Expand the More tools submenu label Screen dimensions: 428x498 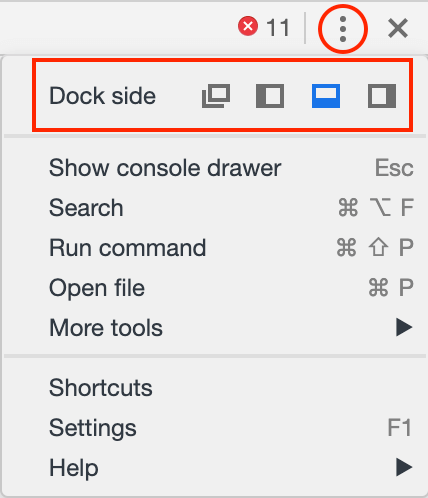tap(106, 328)
